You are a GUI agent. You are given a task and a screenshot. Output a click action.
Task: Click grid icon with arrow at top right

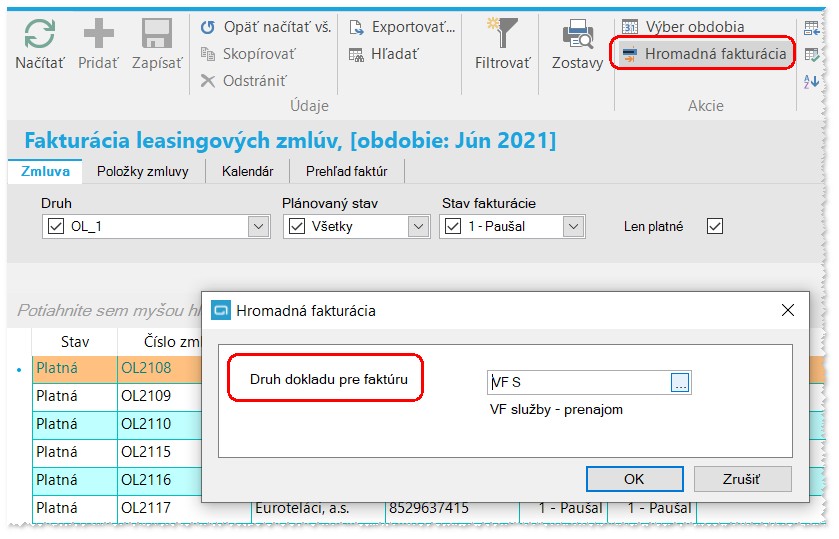(x=812, y=27)
